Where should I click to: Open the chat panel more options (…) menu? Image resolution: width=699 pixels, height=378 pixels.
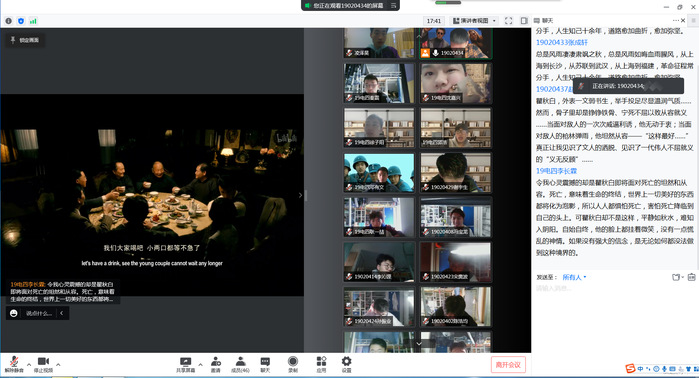676,21
